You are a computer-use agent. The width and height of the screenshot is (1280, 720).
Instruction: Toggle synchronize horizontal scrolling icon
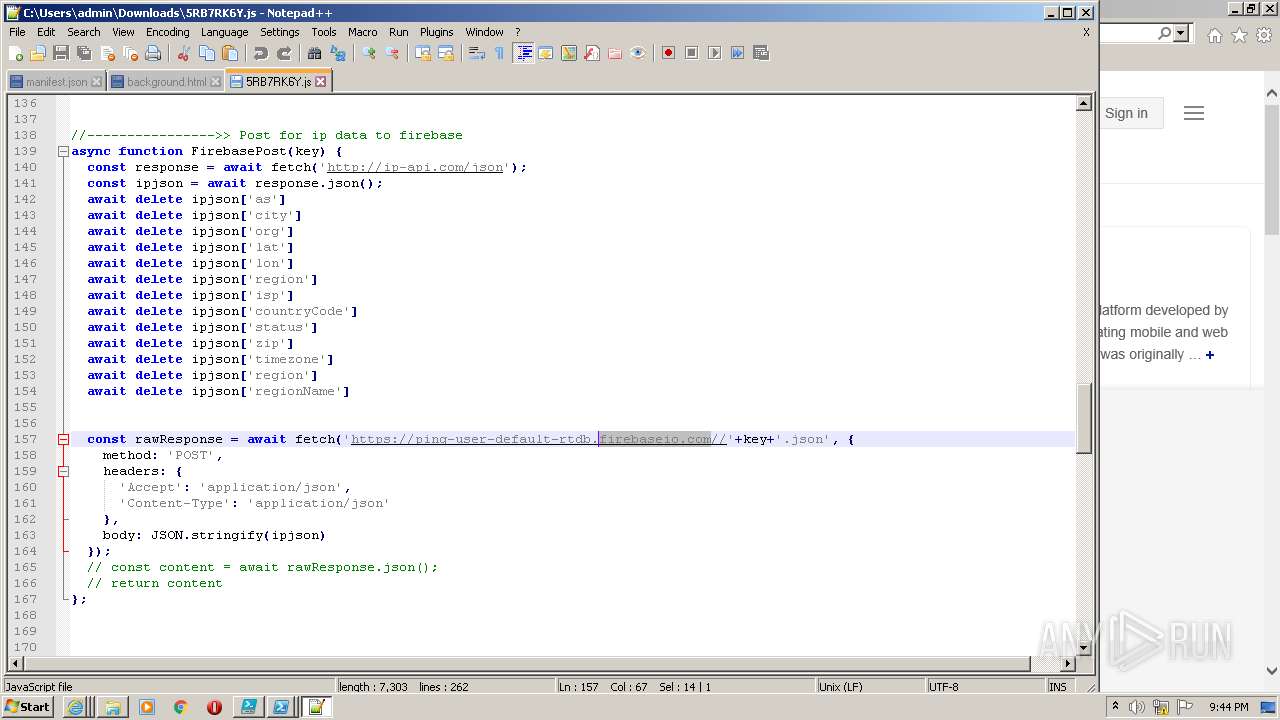pos(446,53)
